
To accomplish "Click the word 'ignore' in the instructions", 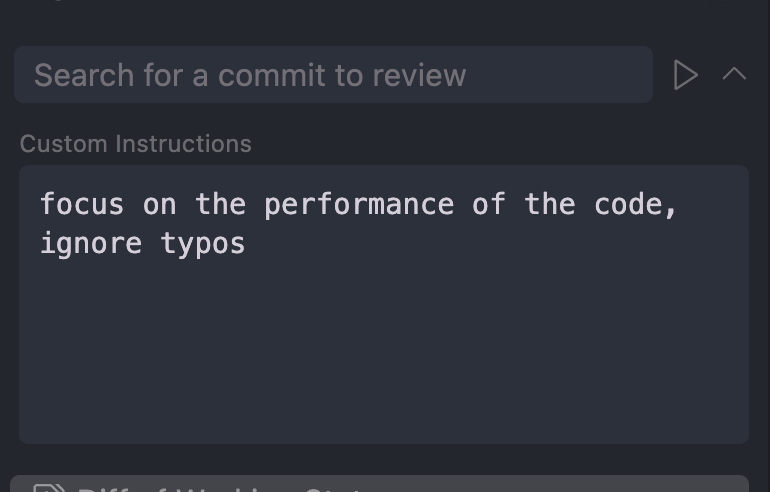I will tap(91, 244).
